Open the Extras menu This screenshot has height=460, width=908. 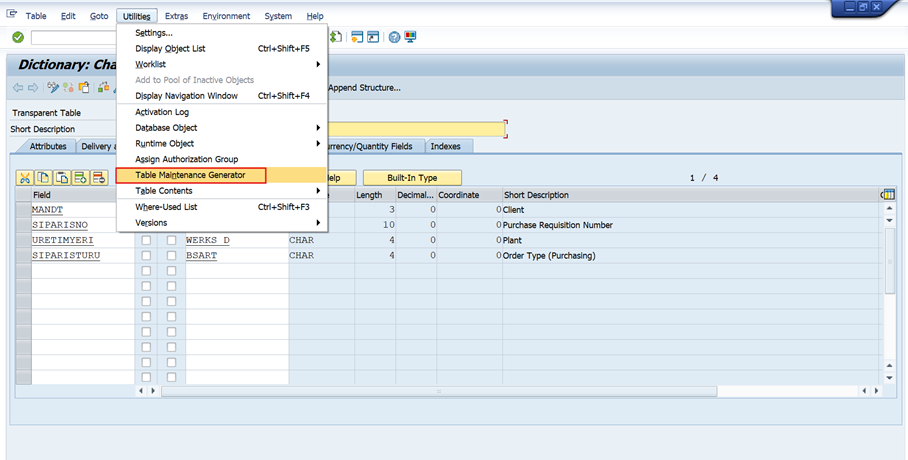[x=176, y=16]
